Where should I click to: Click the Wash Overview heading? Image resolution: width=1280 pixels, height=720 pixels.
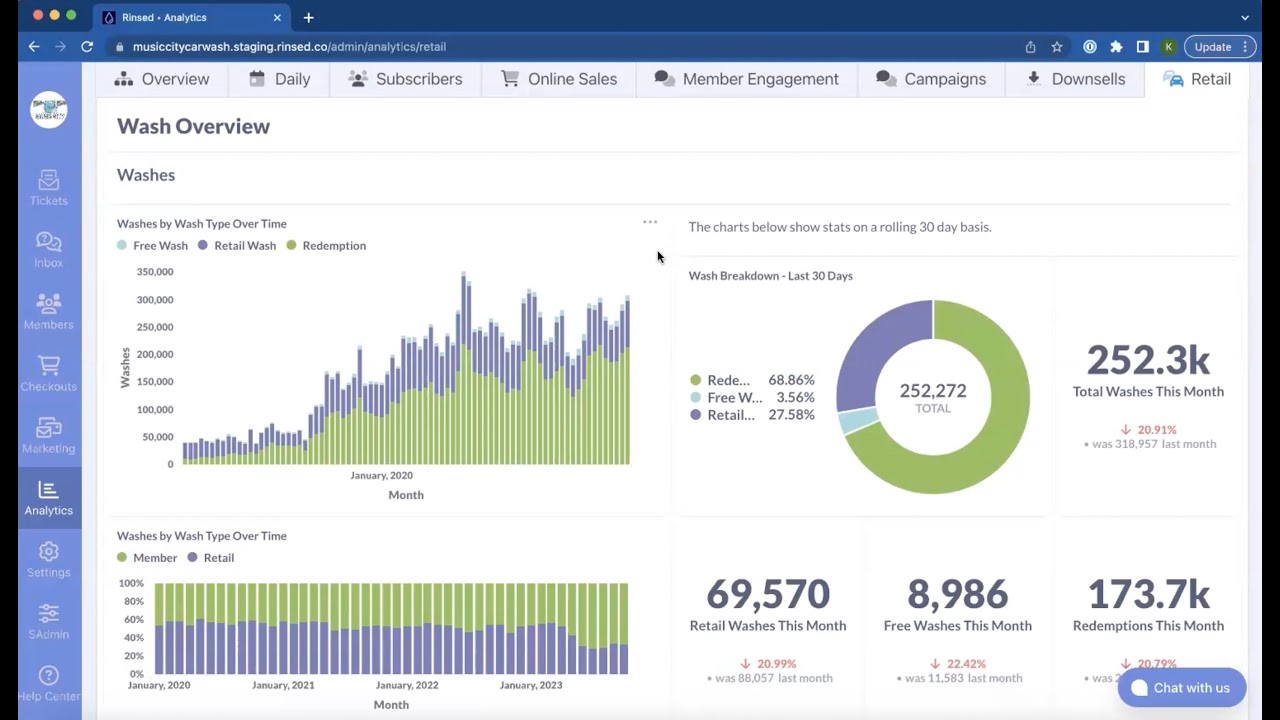193,126
